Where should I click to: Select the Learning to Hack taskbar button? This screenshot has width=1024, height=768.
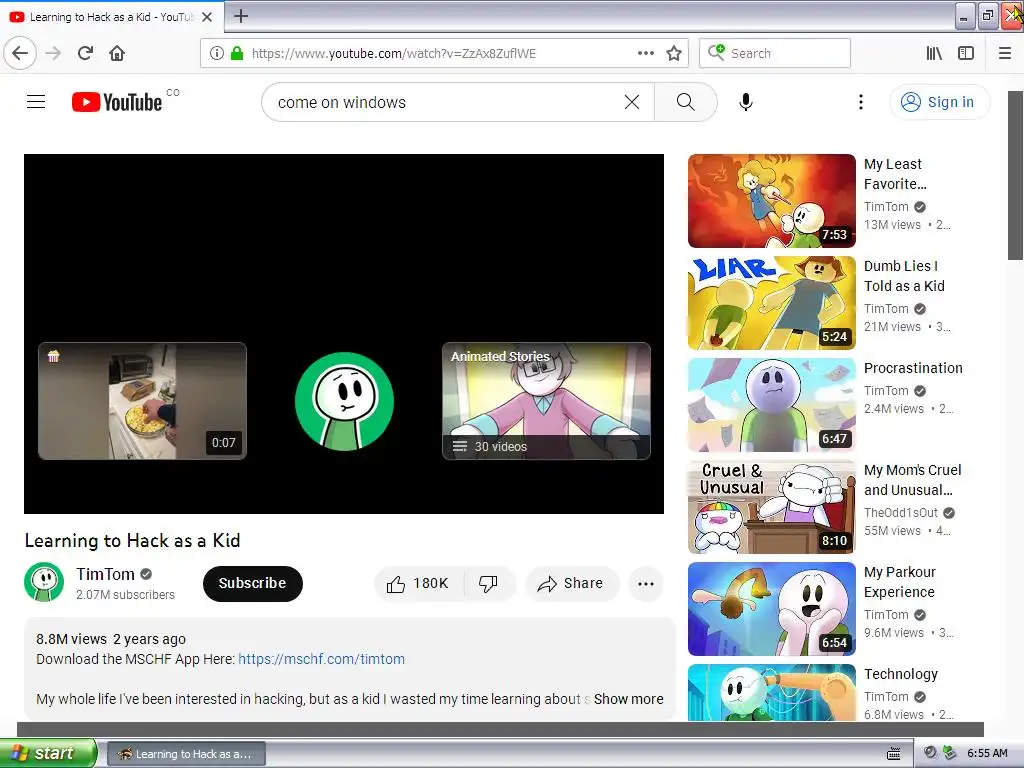coord(185,754)
